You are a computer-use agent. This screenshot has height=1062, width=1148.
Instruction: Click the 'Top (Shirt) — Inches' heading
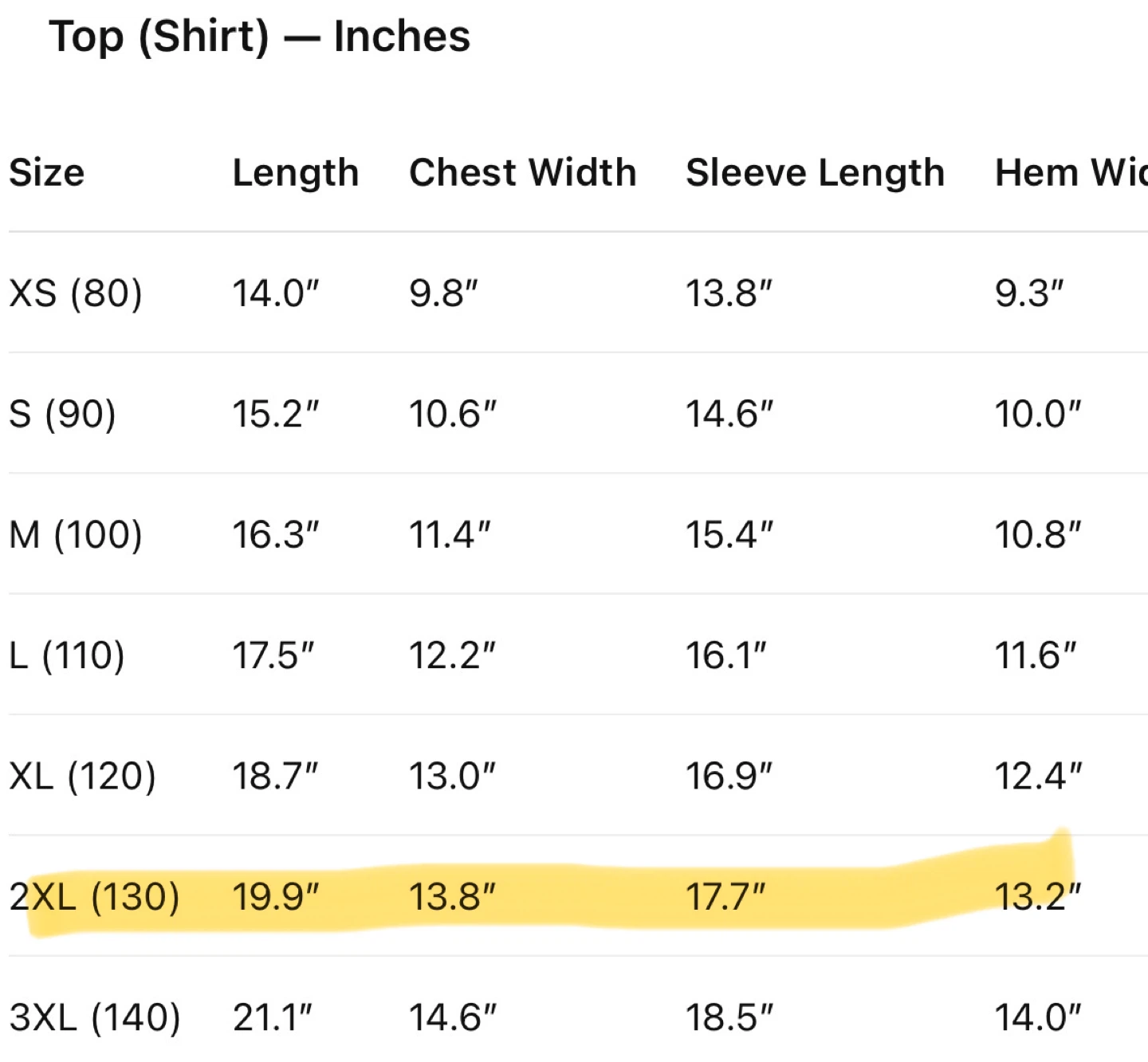click(x=260, y=37)
